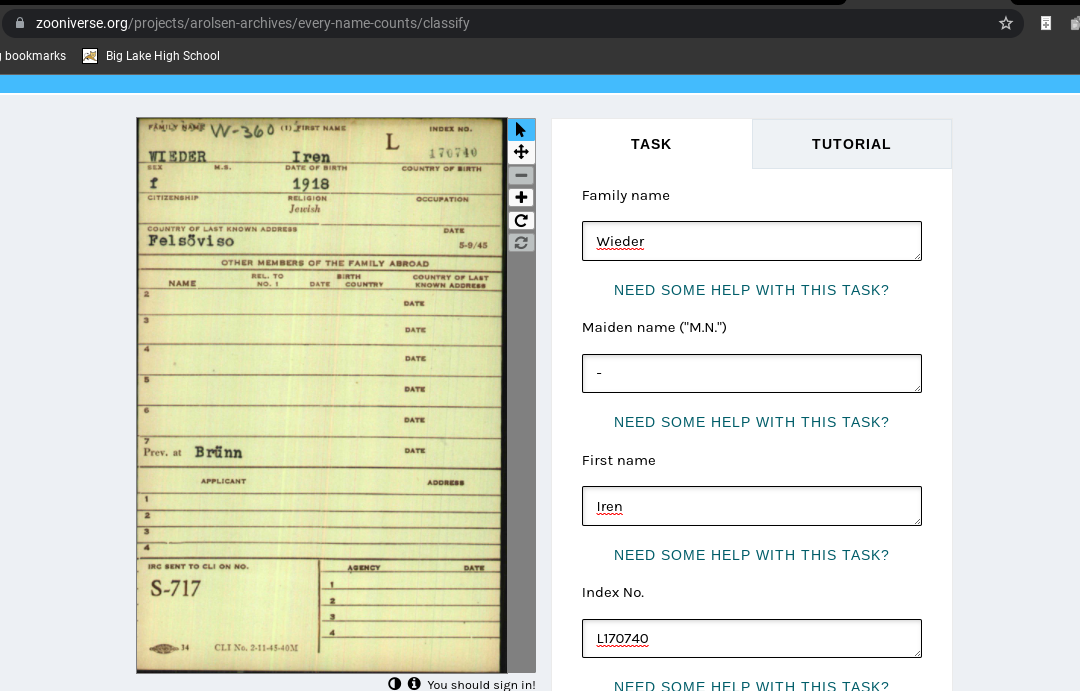
Task: Edit the Maiden name field
Action: (751, 373)
